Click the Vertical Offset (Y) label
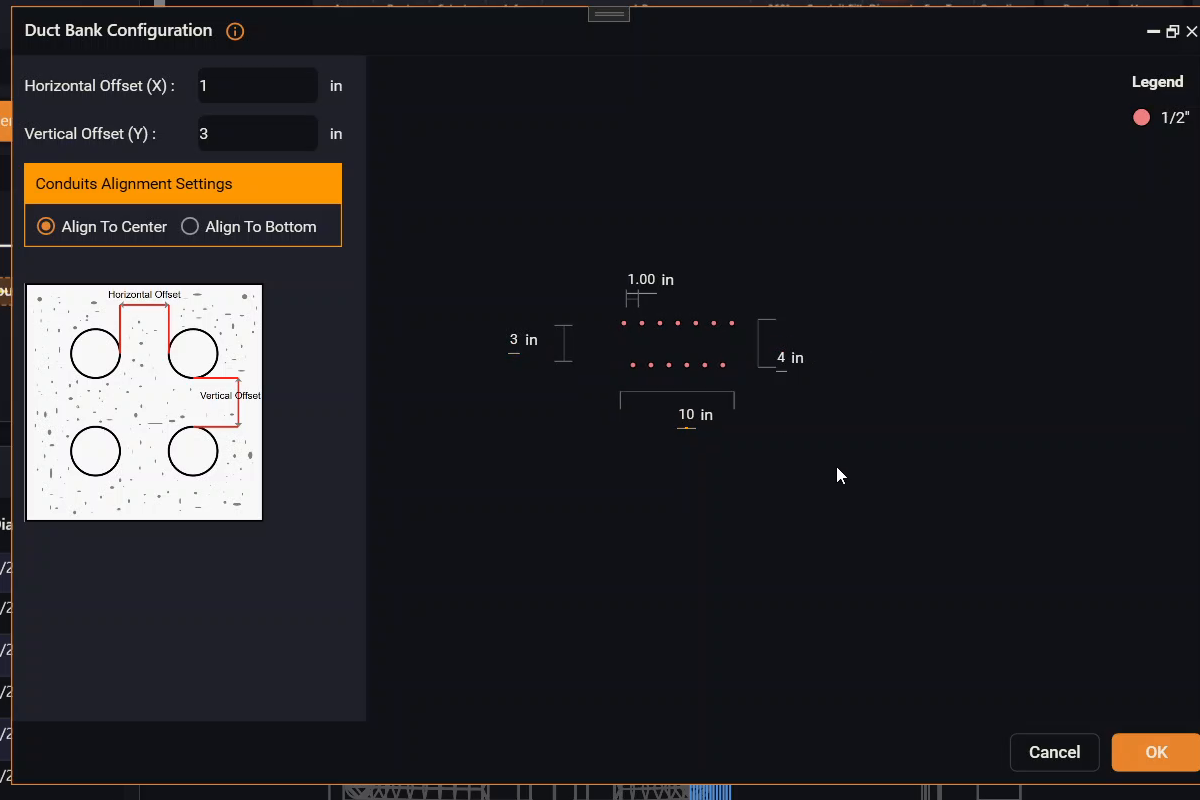Image resolution: width=1200 pixels, height=800 pixels. point(90,133)
